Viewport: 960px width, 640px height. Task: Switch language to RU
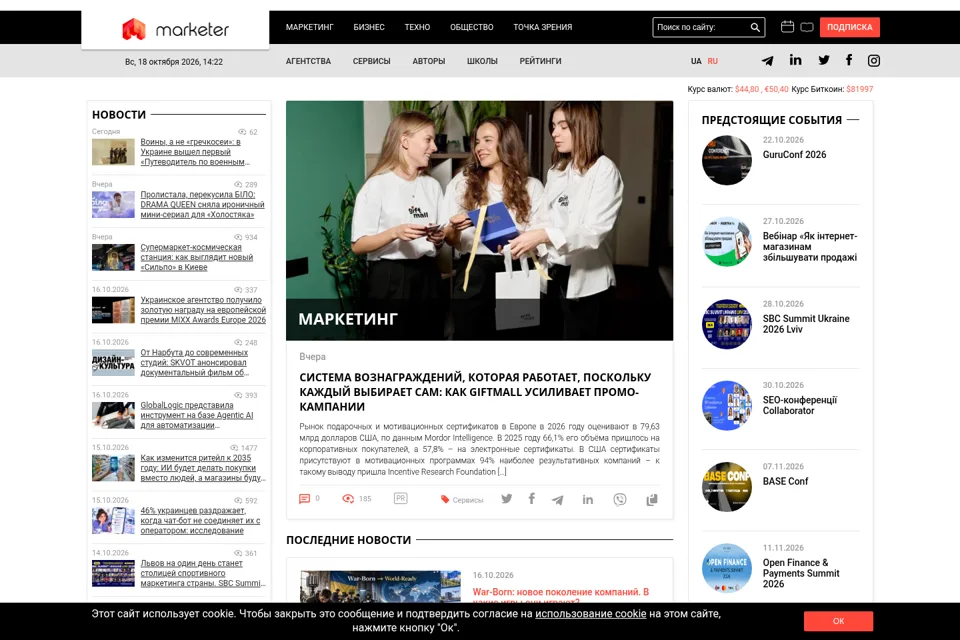point(713,61)
